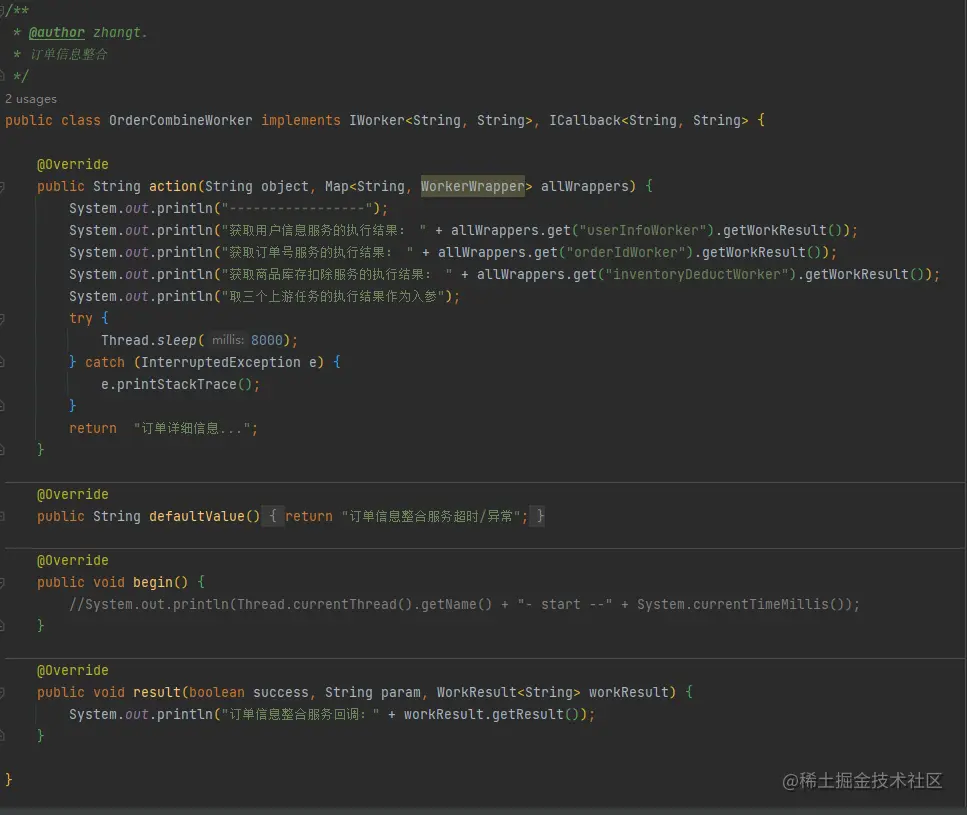The height and width of the screenshot is (815, 967).
Task: Click the "获取商品库存扣除服务的执行结果:" string
Action: pyautogui.click(x=337, y=274)
